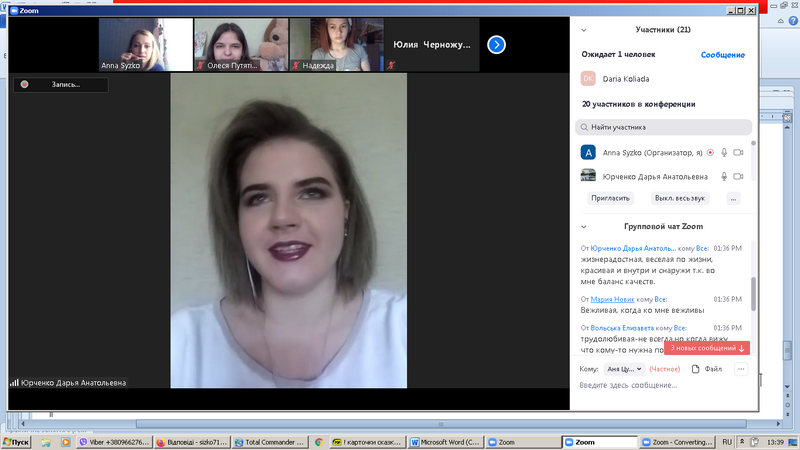Click the next participants arrow in gallery strip
This screenshot has height=450, width=800.
pos(496,44)
